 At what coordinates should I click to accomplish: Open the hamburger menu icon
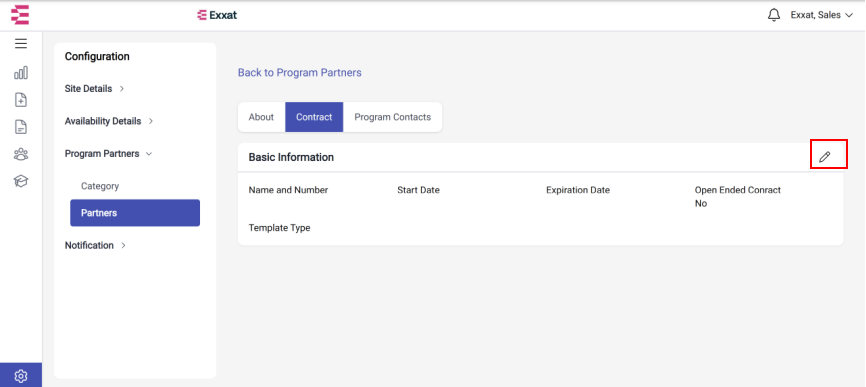pyautogui.click(x=21, y=44)
